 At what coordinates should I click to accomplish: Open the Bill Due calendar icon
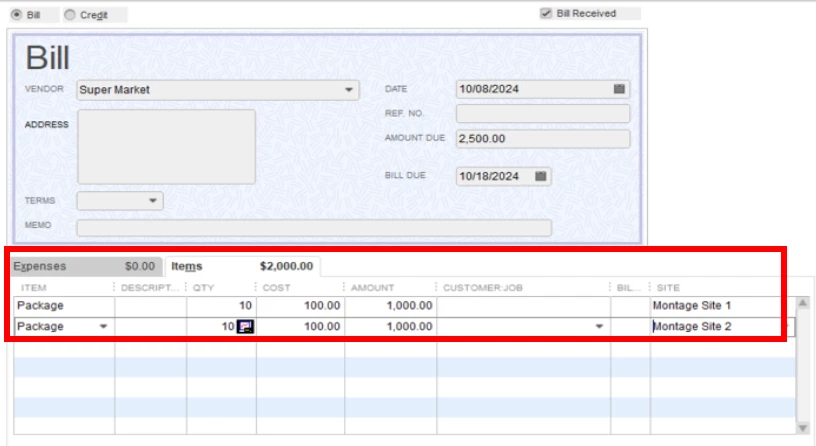pyautogui.click(x=541, y=176)
